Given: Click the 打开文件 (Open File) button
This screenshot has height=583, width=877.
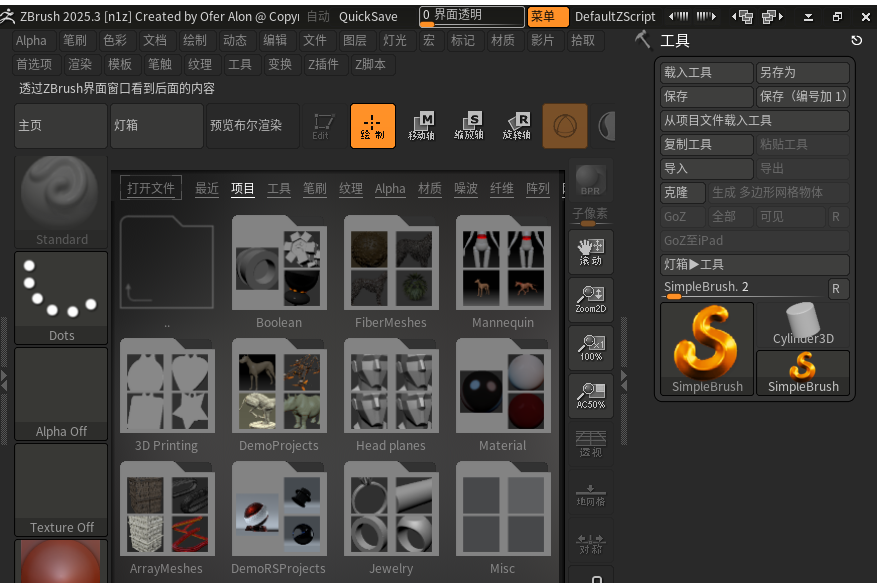Looking at the screenshot, I should click(150, 188).
